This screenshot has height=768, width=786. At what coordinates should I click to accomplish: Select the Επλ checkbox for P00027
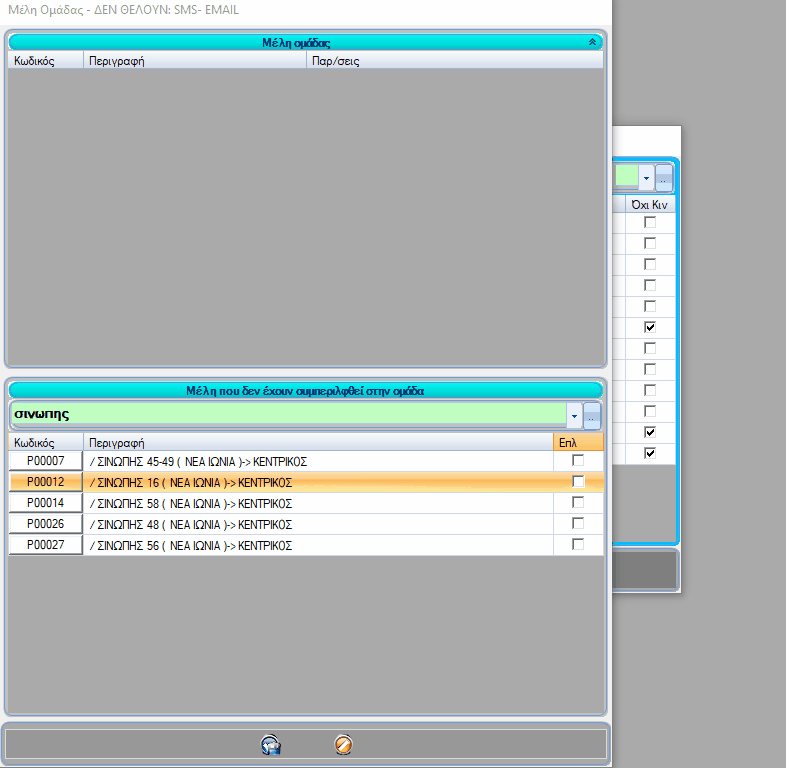coord(578,545)
